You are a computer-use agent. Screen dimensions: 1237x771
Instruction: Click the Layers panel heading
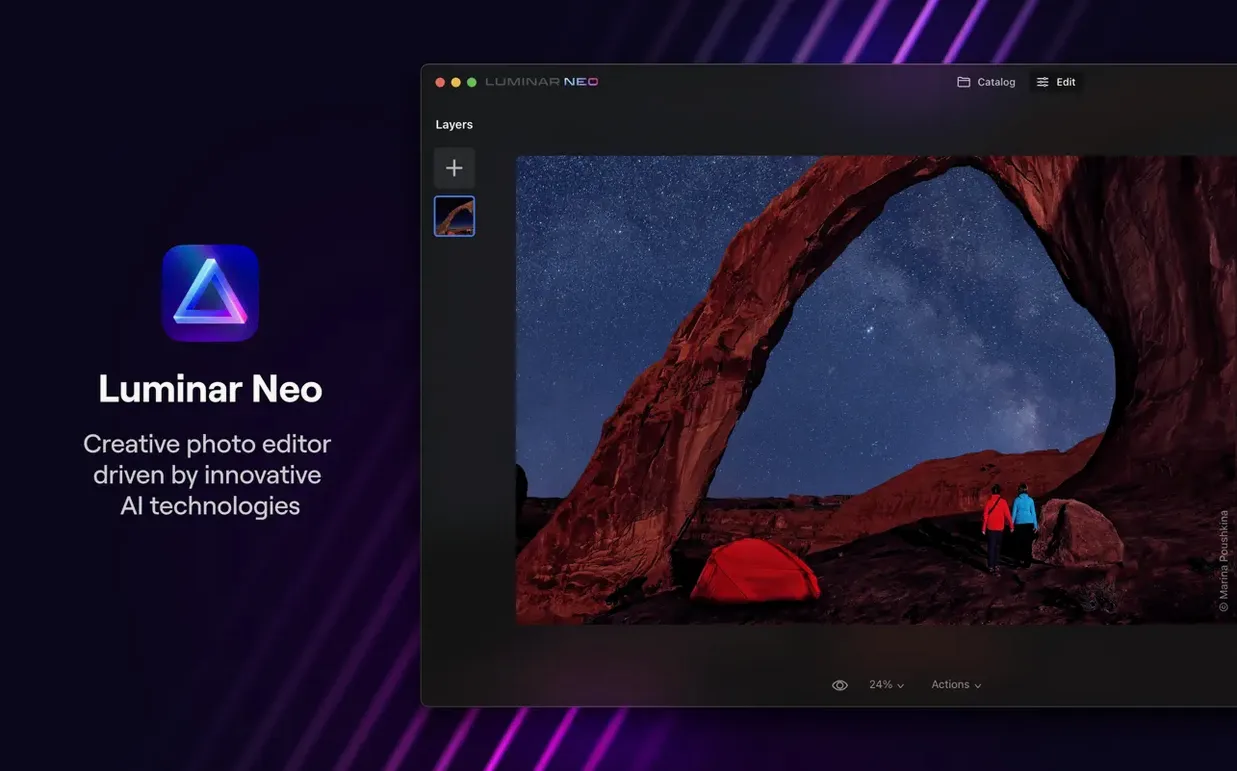point(454,125)
